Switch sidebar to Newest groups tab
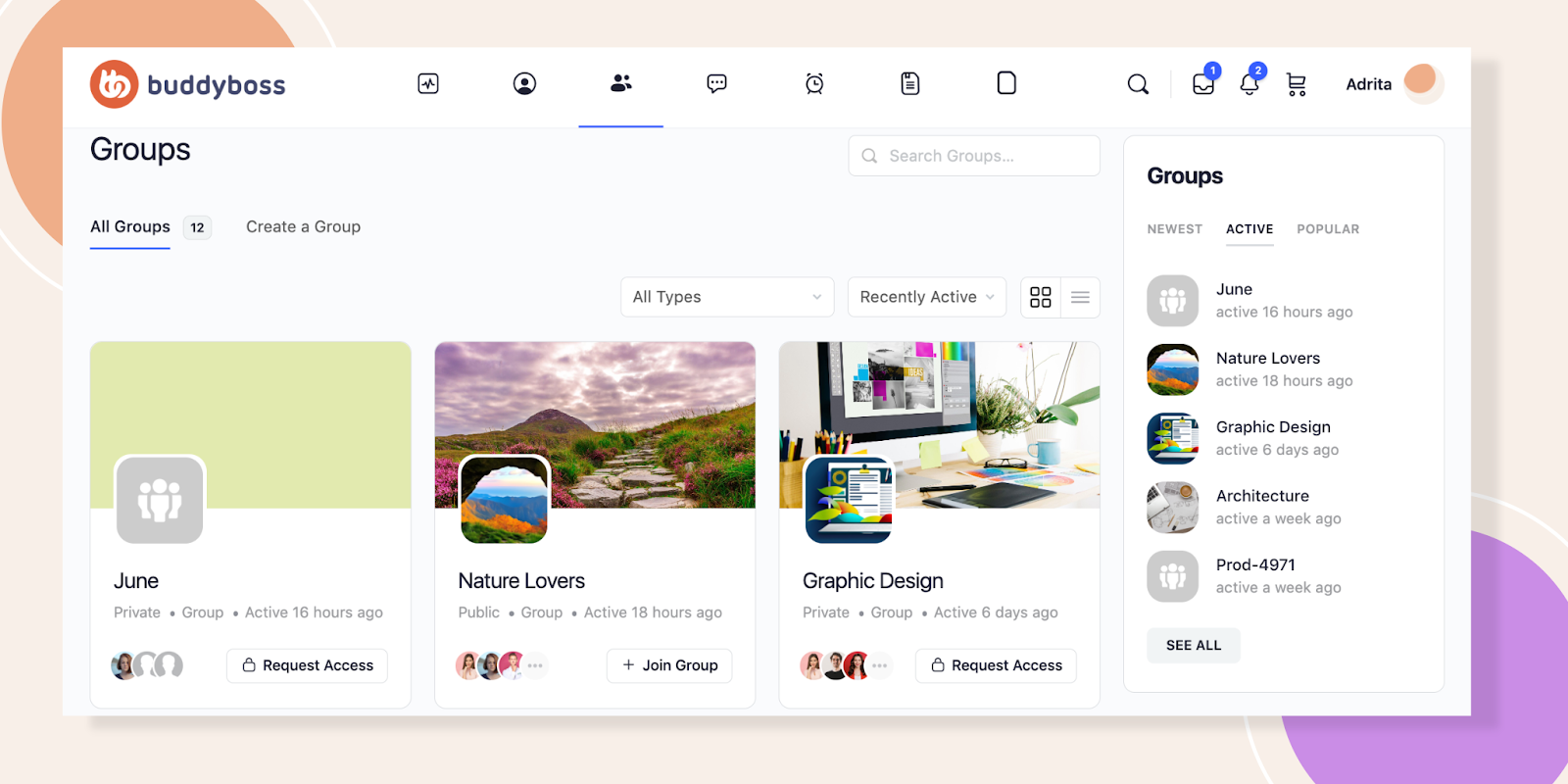This screenshot has height=784, width=1568. tap(1175, 229)
